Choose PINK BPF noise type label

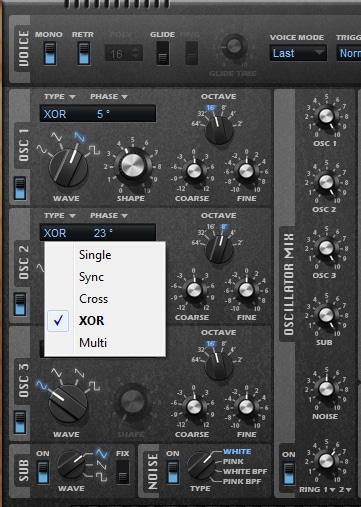(242, 482)
